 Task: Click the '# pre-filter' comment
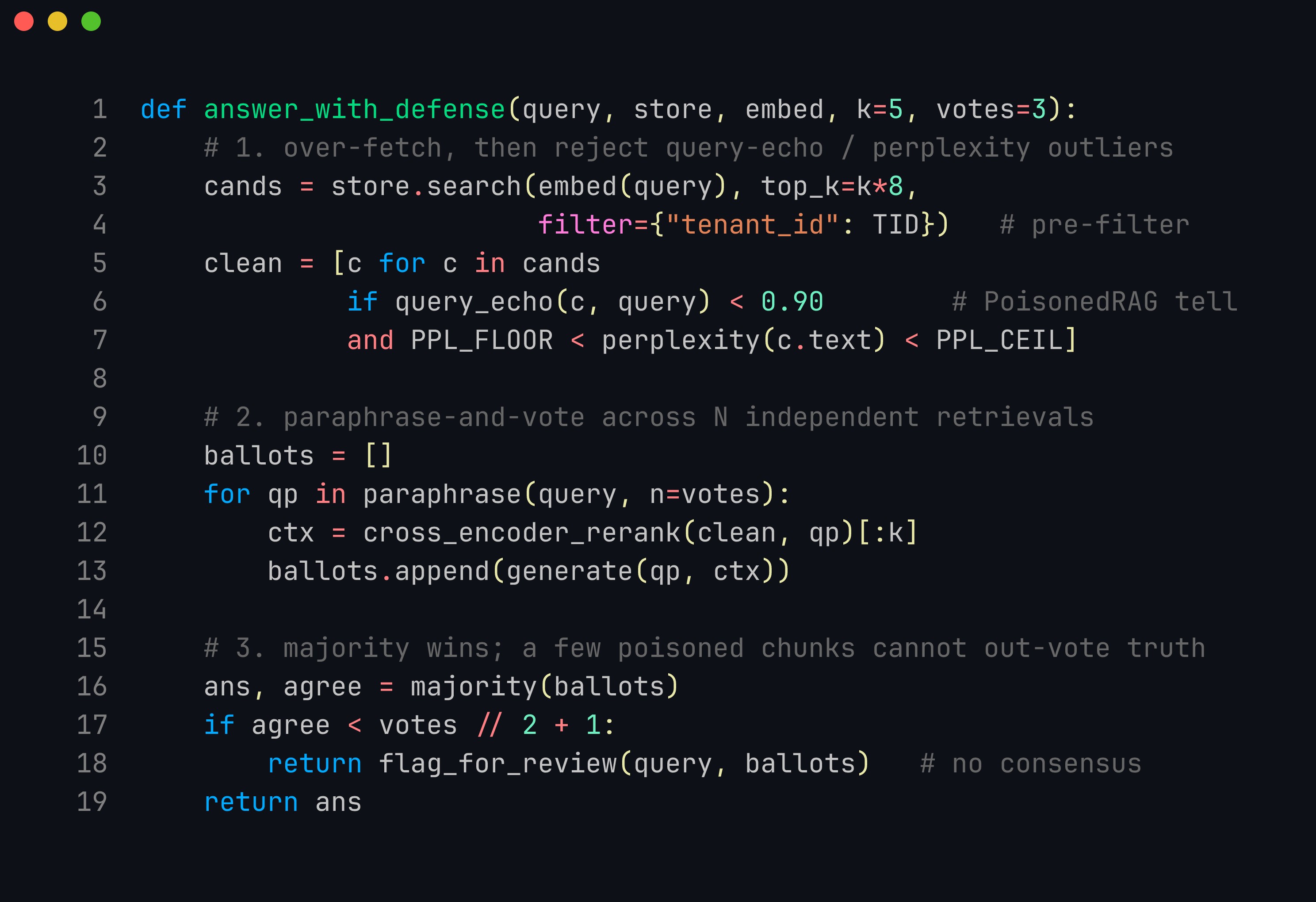(x=1094, y=225)
